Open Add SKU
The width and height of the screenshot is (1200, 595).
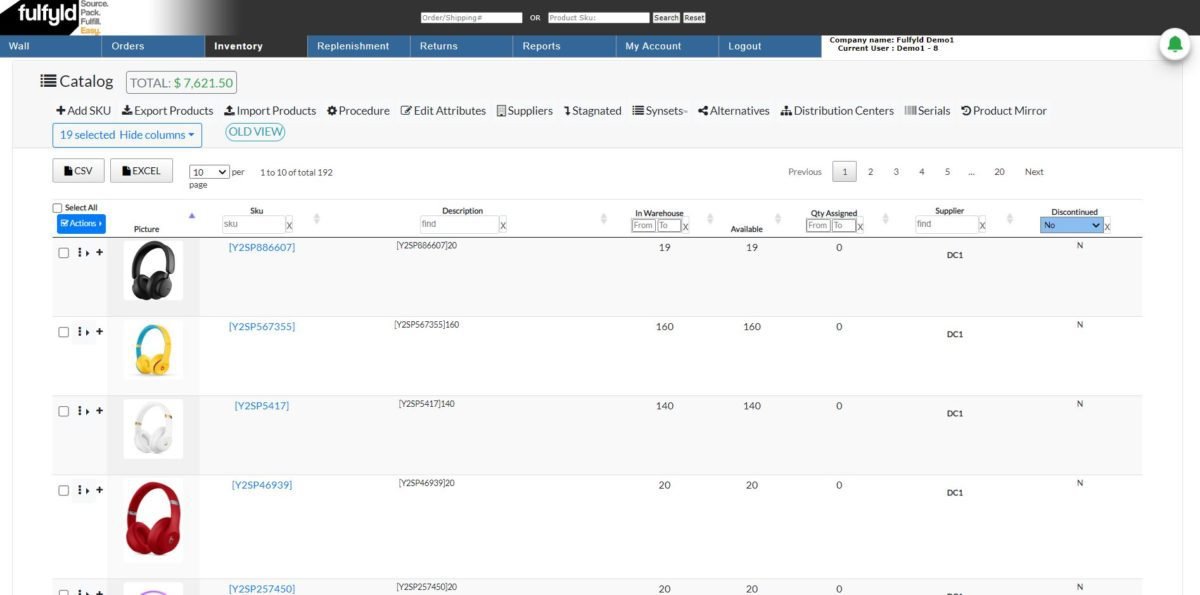click(84, 111)
